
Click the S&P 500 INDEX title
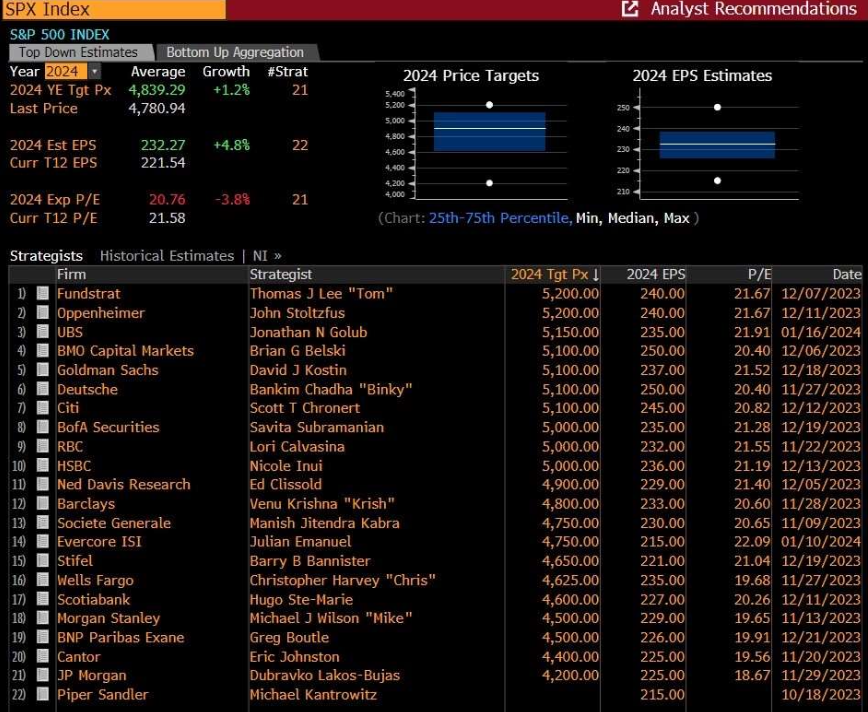[60, 34]
